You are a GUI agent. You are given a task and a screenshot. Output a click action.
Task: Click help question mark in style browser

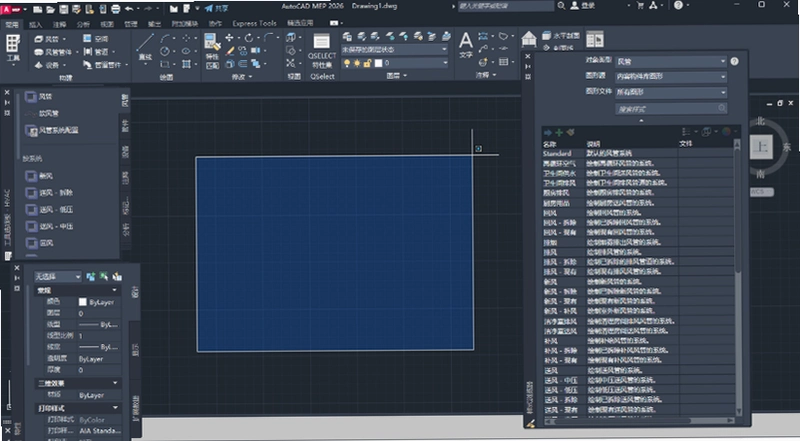[734, 61]
